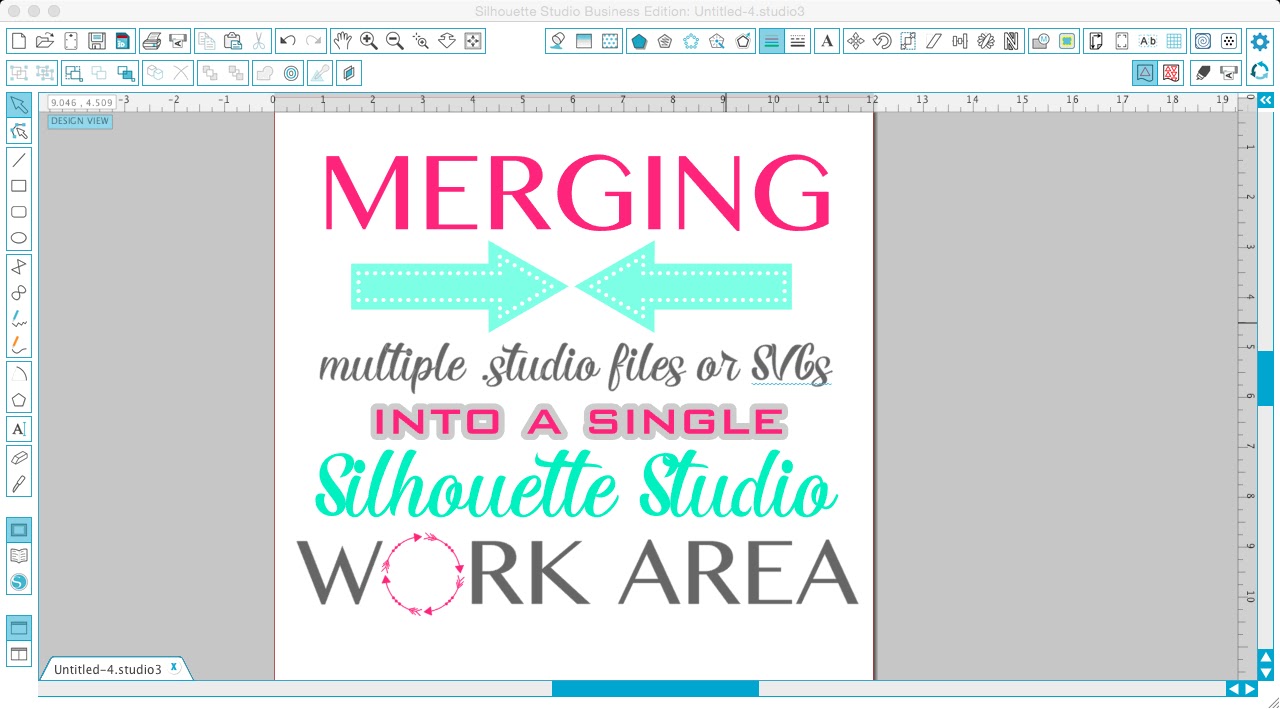1280x709 pixels.
Task: Undo the last action
Action: coord(289,41)
